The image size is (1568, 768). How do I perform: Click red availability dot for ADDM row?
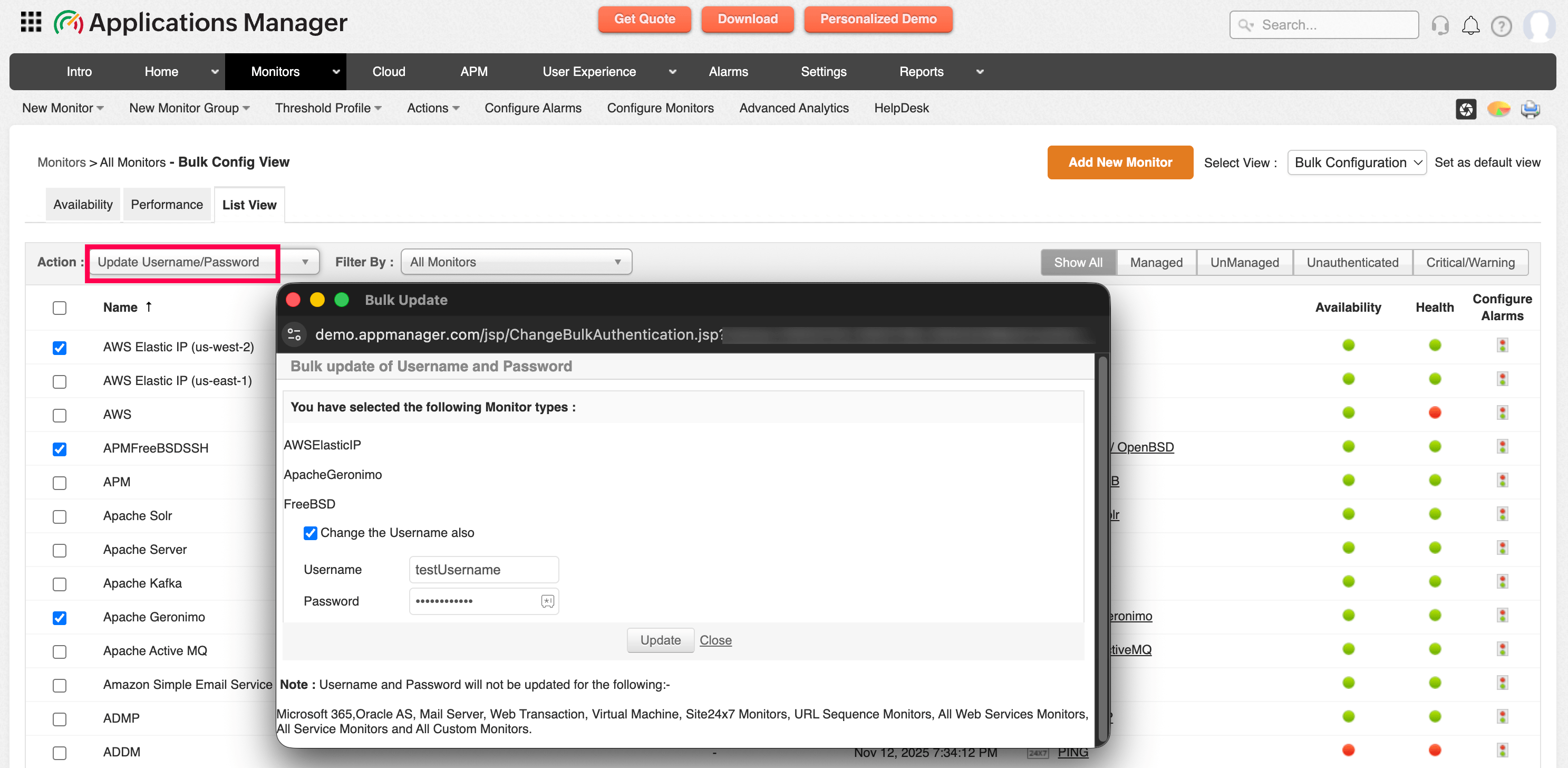coord(1348,750)
